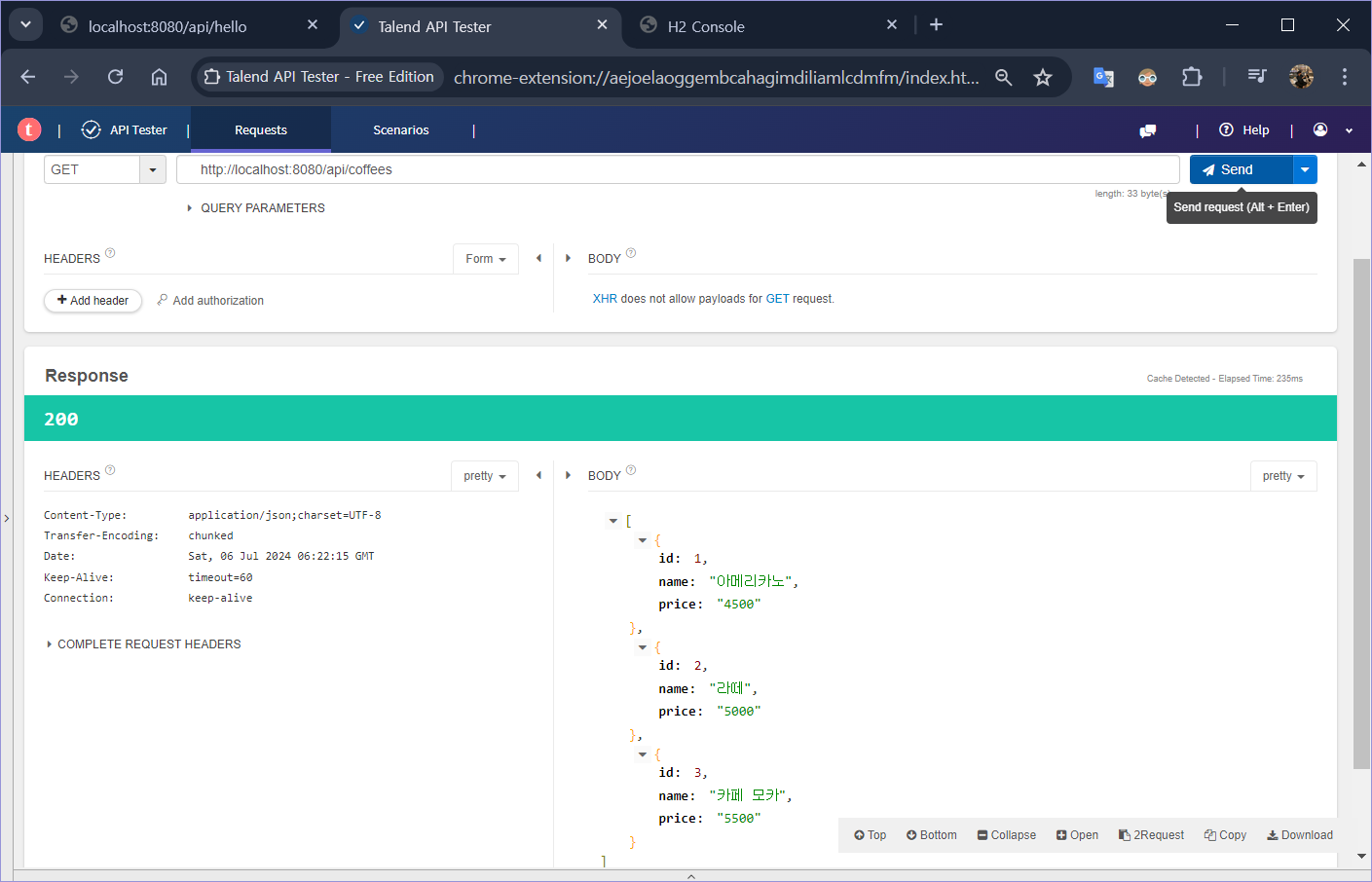Open the Chrome profile avatar
The height and width of the screenshot is (882, 1372).
pos(1301,77)
